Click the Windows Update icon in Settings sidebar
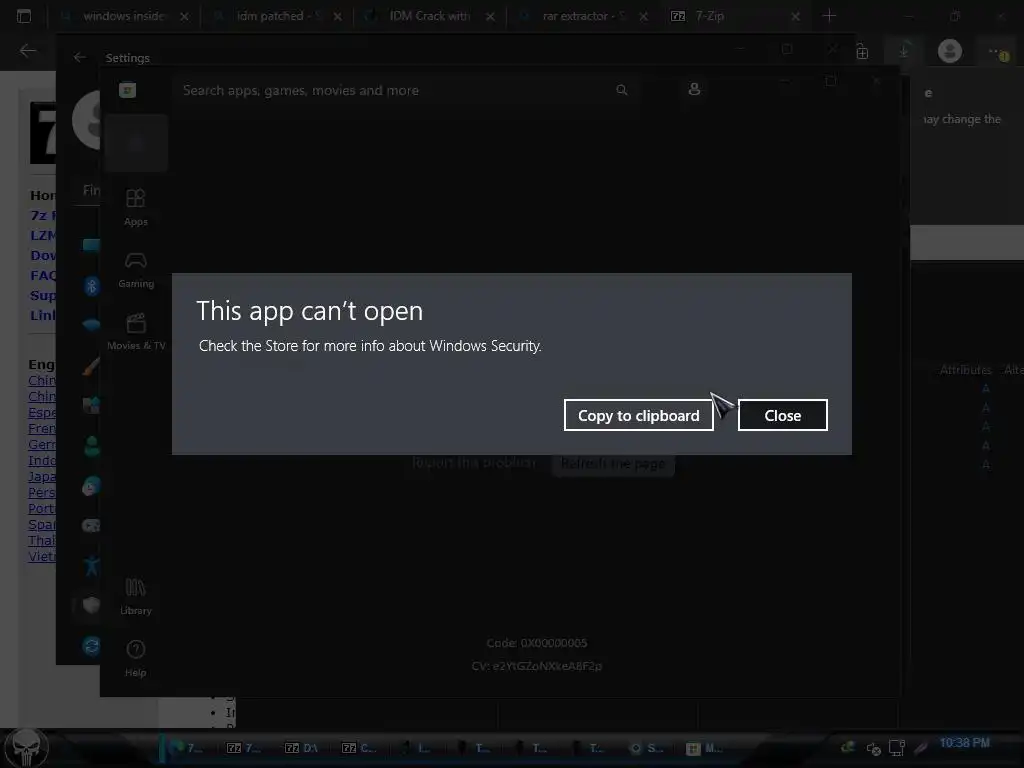Screen dimensions: 1024x768 pos(91,646)
